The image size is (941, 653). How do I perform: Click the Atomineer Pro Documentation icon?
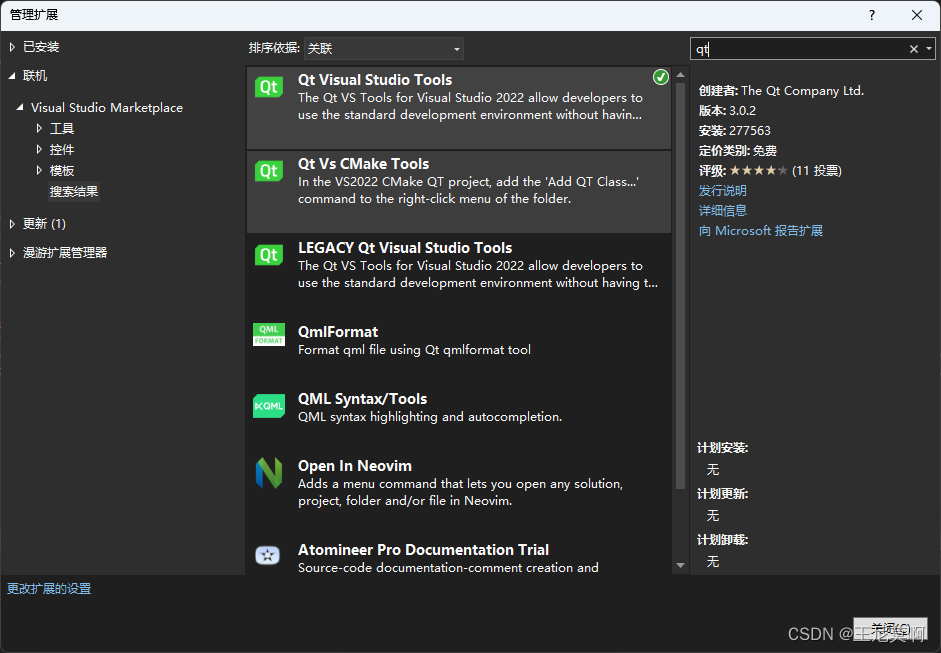coord(268,555)
